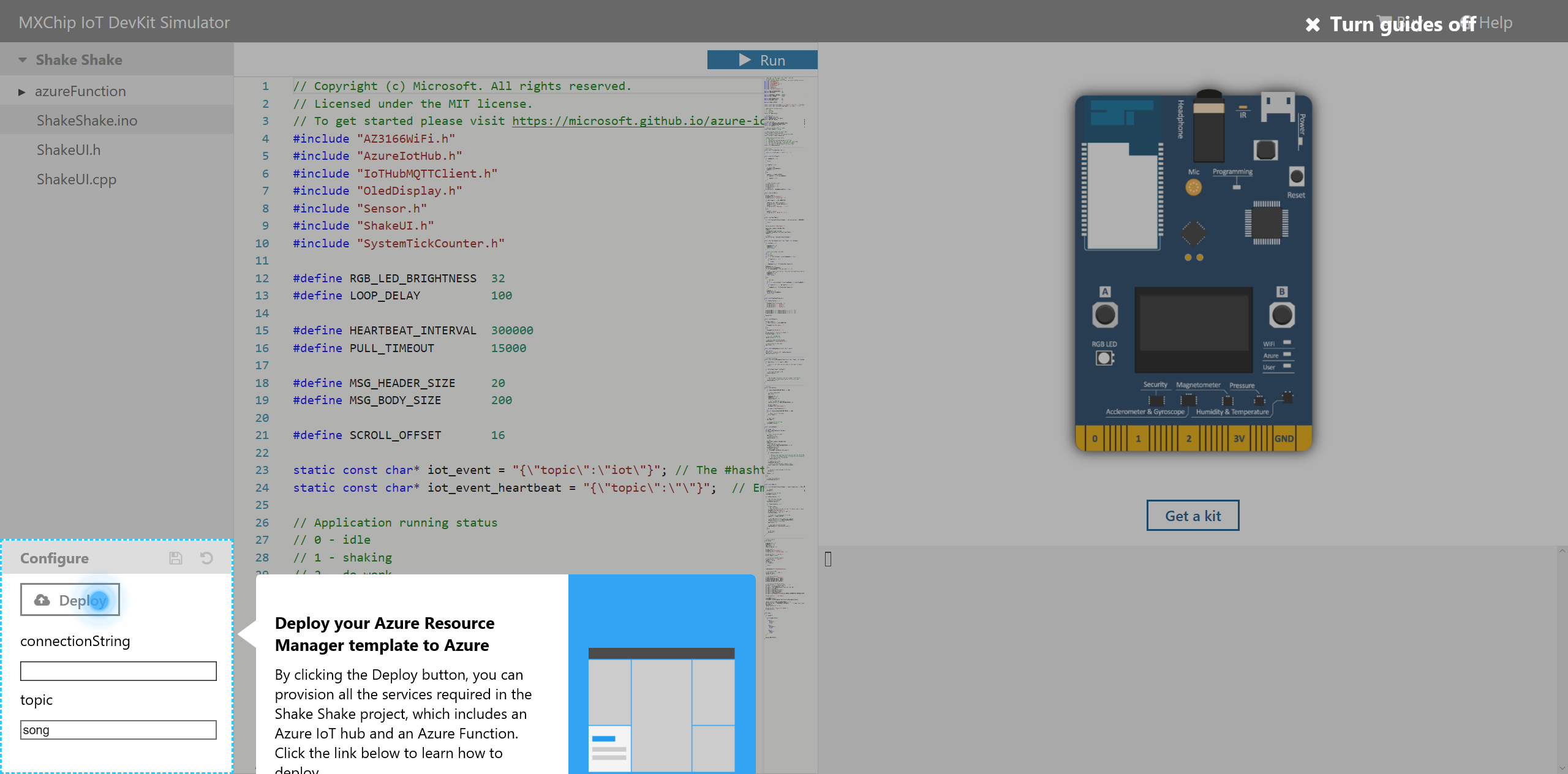Click the RGB LED on the board
Viewport: 1568px width, 774px height.
(1104, 358)
